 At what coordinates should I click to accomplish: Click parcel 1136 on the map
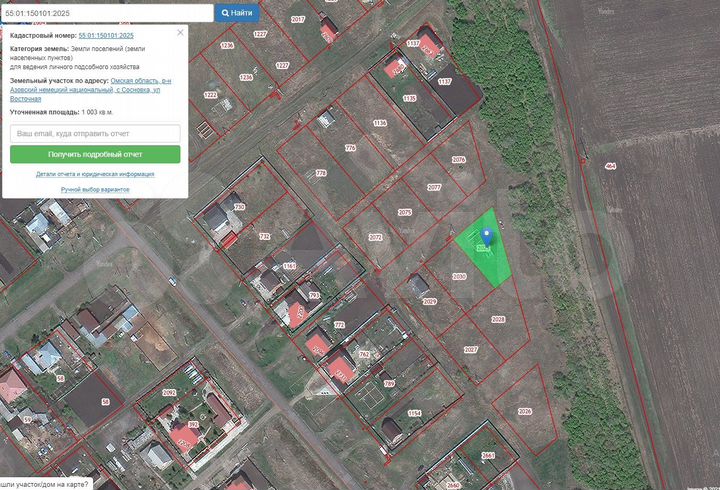tap(379, 123)
